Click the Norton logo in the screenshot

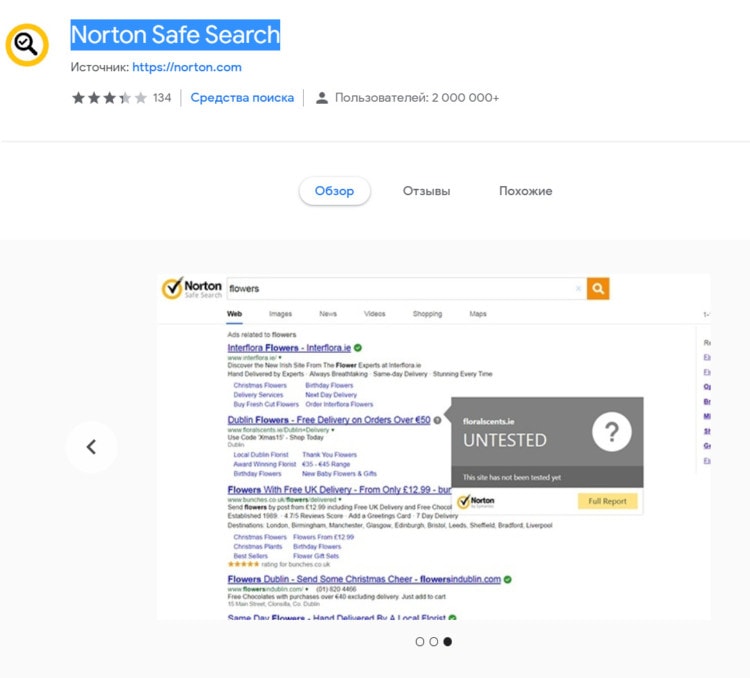[192, 288]
